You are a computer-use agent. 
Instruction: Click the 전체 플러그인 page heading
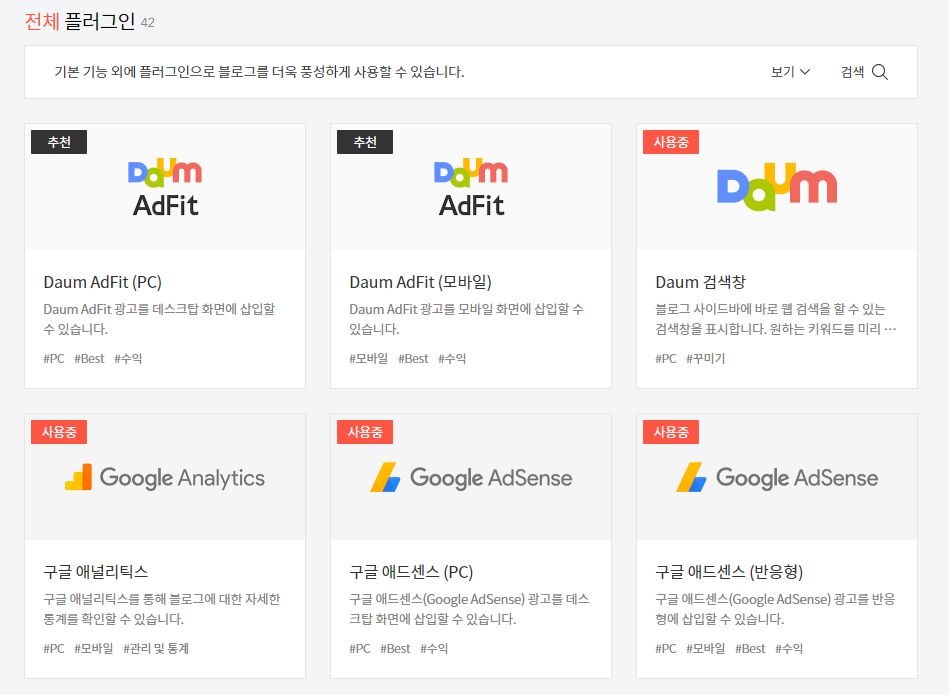80,22
